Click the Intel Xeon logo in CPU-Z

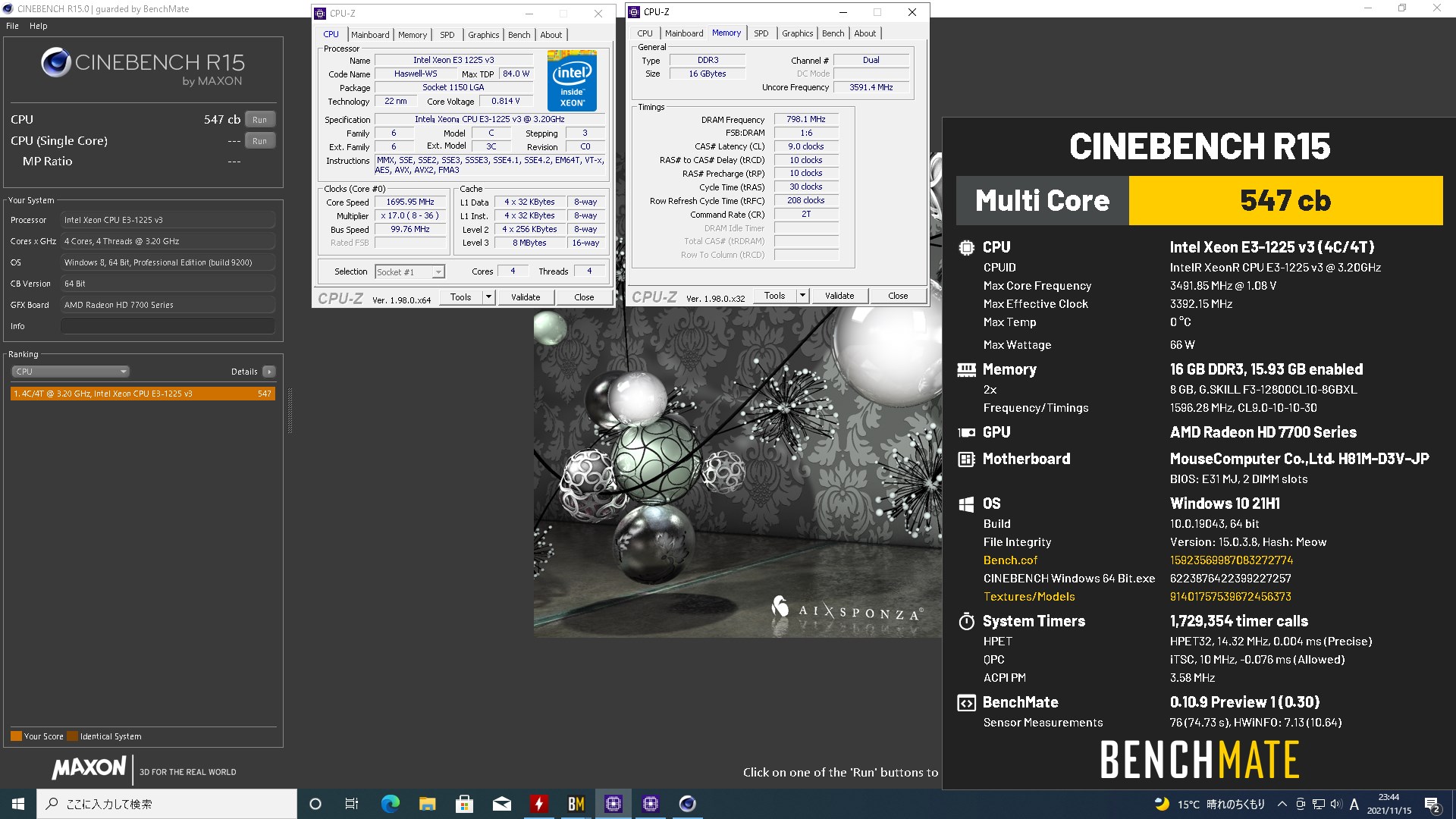coord(572,80)
